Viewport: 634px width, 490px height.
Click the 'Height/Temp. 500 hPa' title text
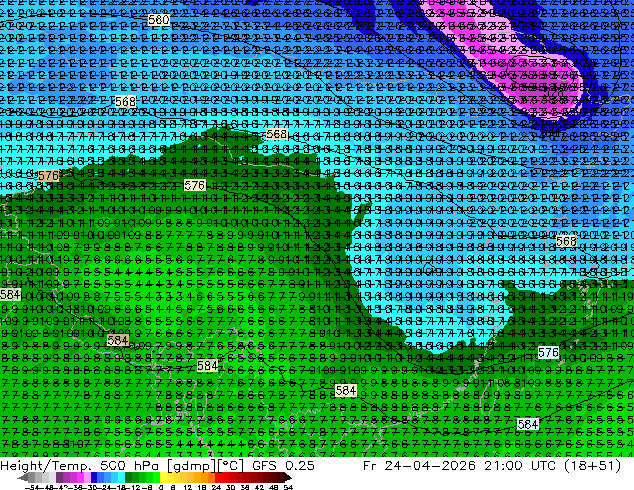pyautogui.click(x=79, y=466)
